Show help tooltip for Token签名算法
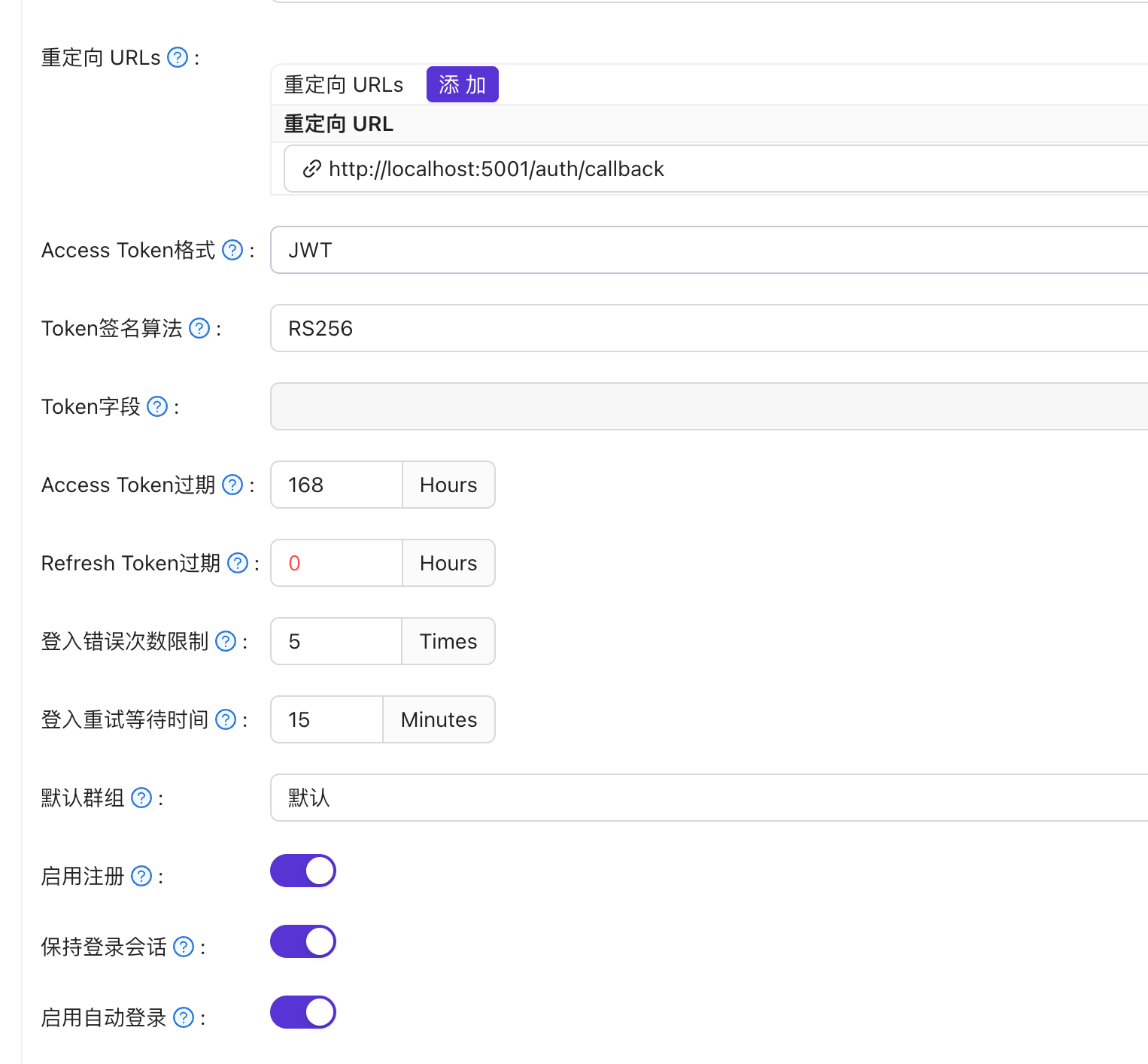The height and width of the screenshot is (1064, 1148). pos(199,328)
